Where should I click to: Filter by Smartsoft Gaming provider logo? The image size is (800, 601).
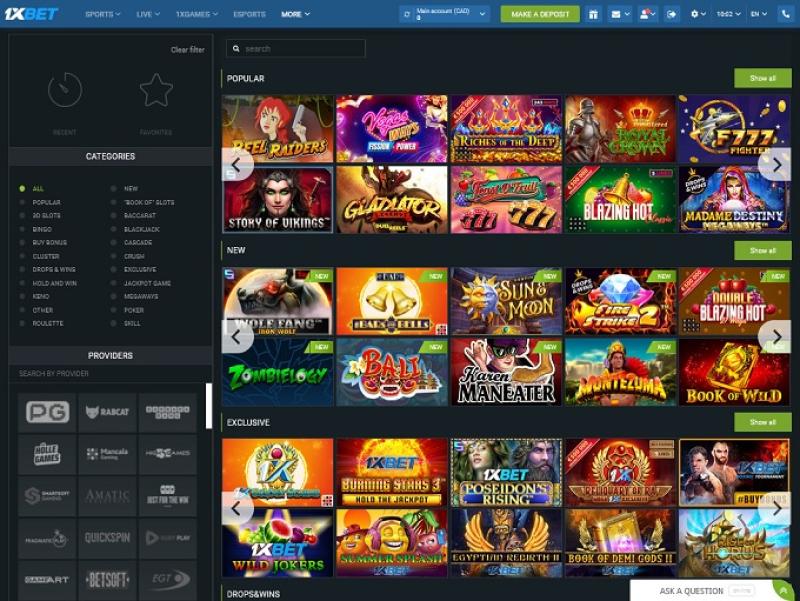[x=47, y=496]
